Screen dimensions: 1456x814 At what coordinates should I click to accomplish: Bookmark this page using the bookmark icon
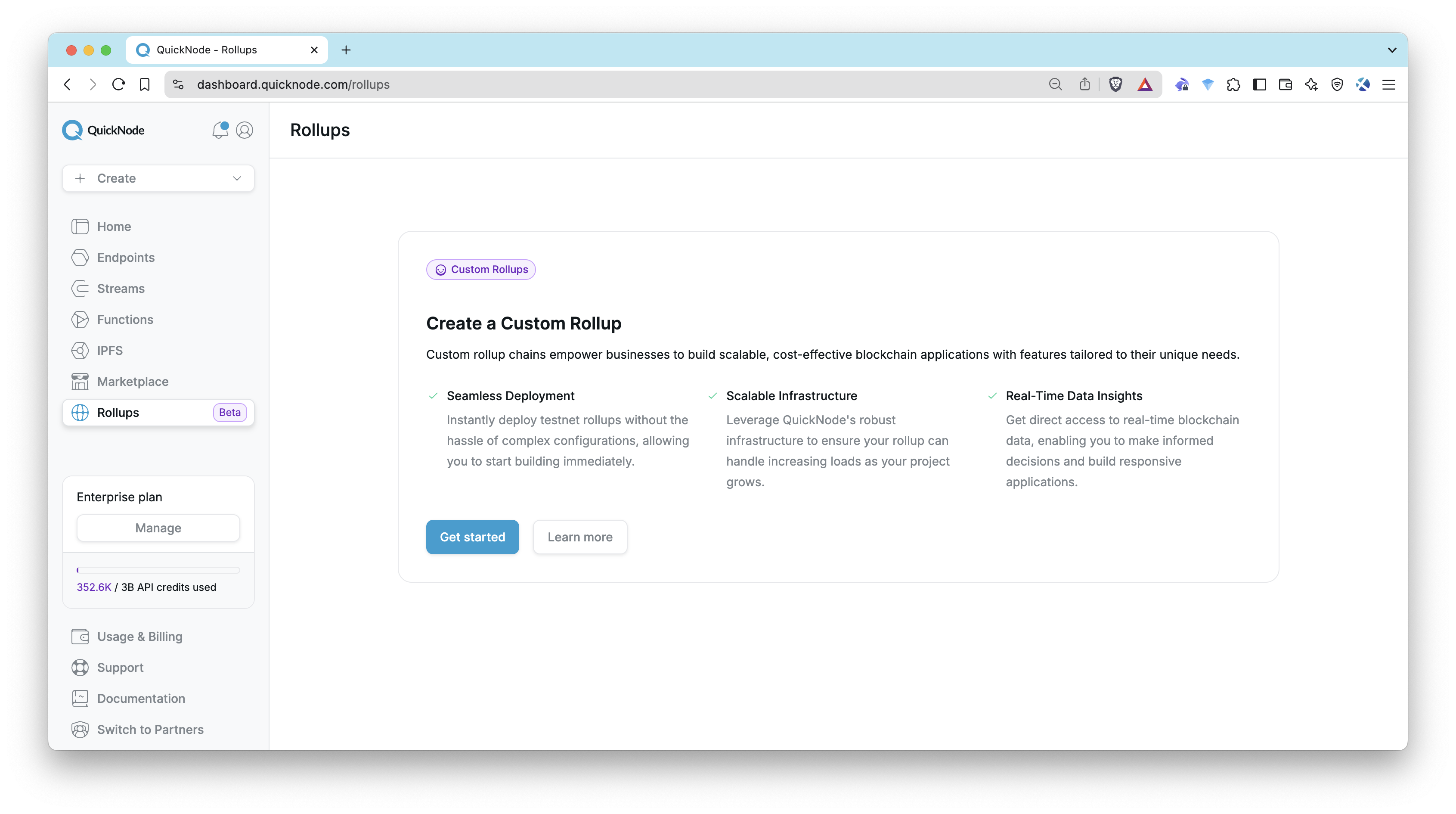click(x=145, y=84)
